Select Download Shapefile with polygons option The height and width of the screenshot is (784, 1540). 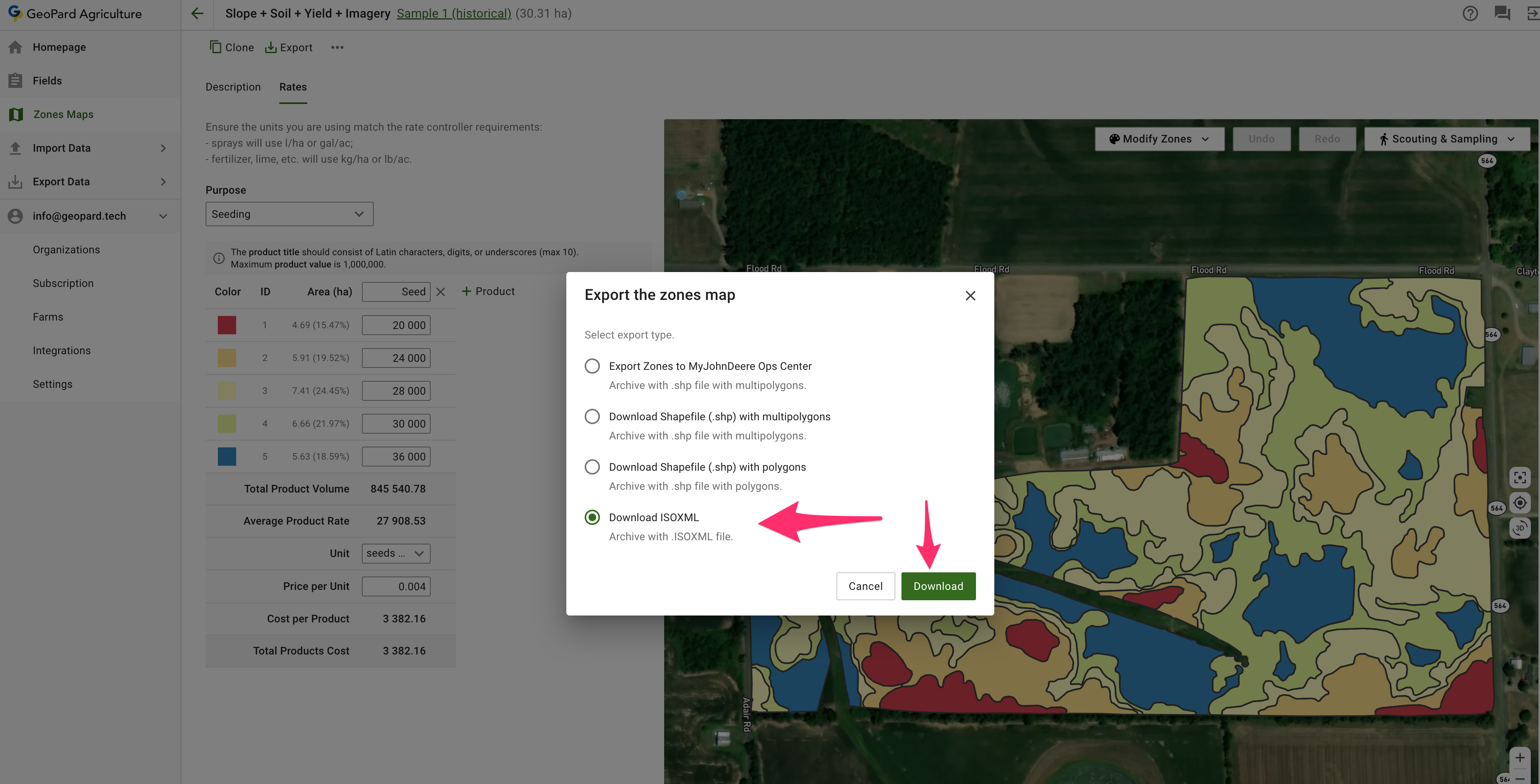pyautogui.click(x=592, y=467)
